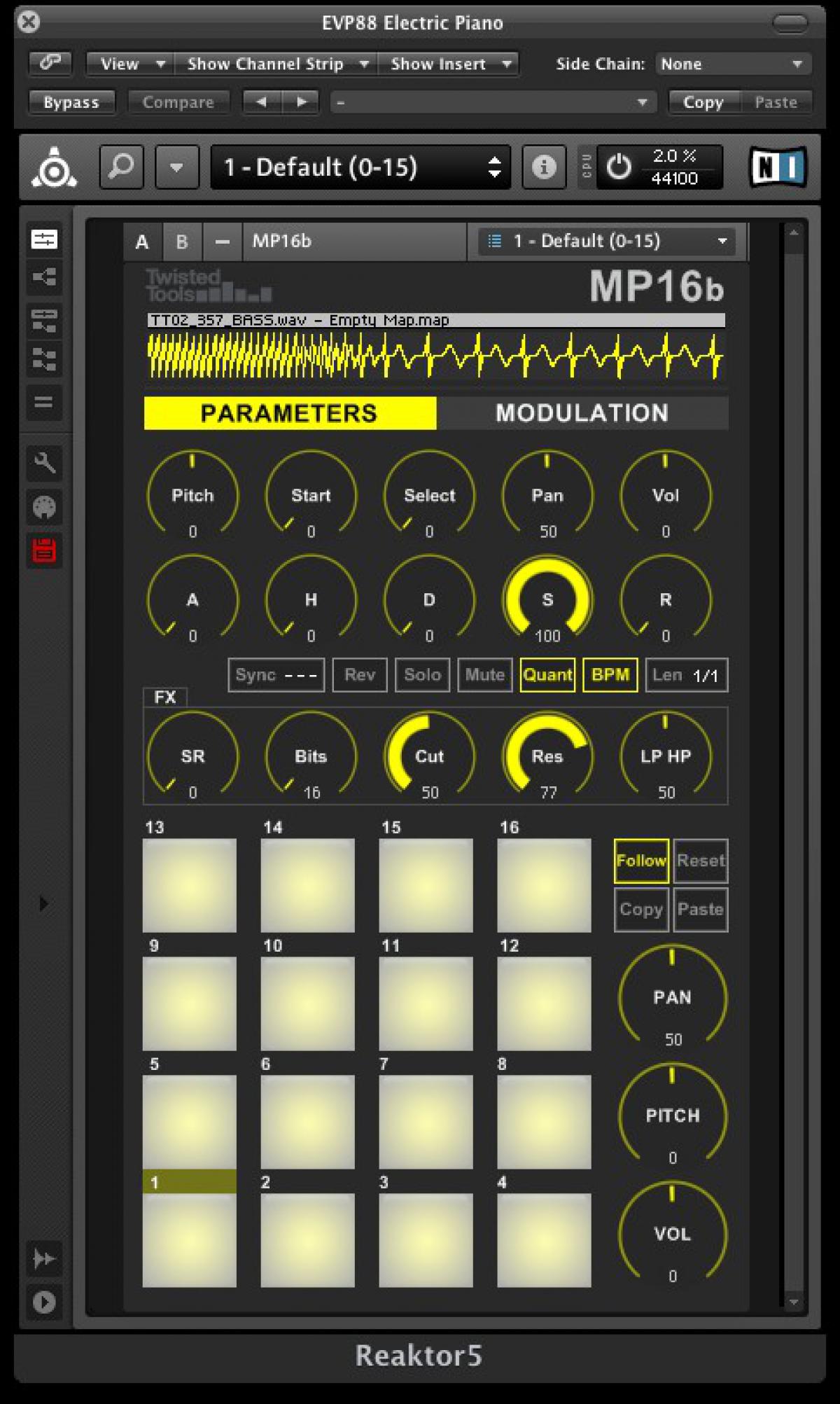
Task: Select next preset with right arrow
Action: [x=301, y=102]
